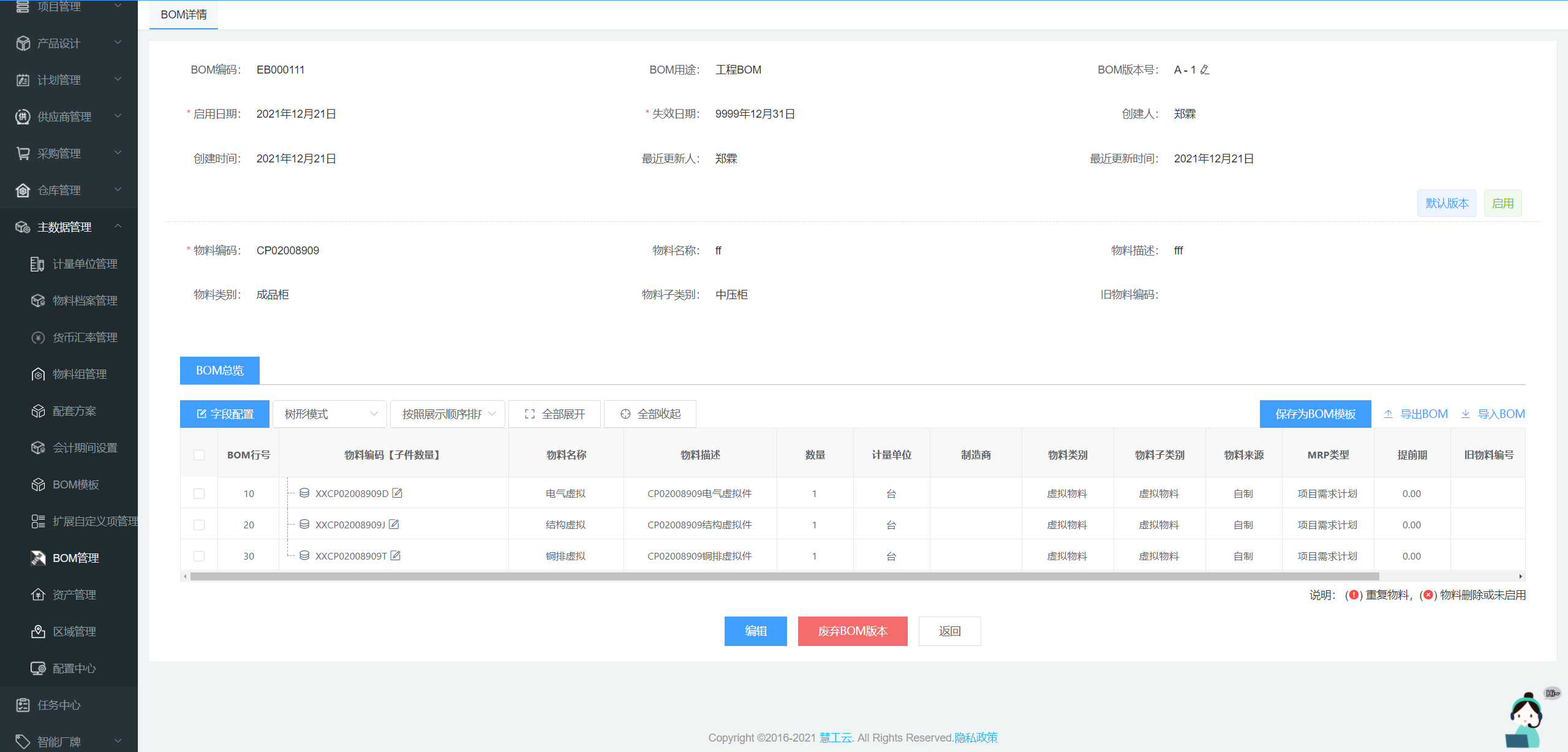Open the 树形模式 display mode dropdown
Image resolution: width=1568 pixels, height=752 pixels.
coord(330,414)
